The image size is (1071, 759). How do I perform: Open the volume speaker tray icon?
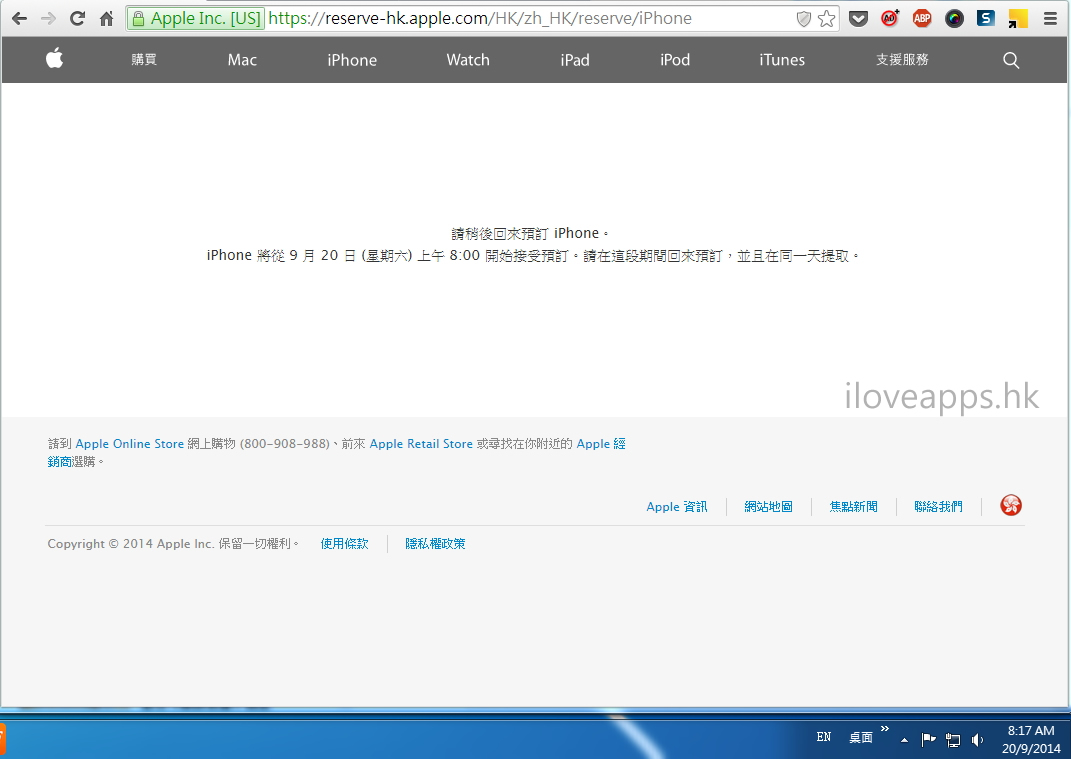[977, 739]
